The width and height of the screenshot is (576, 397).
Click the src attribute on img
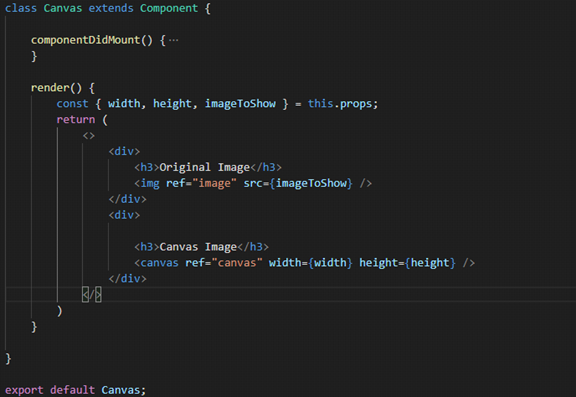253,183
